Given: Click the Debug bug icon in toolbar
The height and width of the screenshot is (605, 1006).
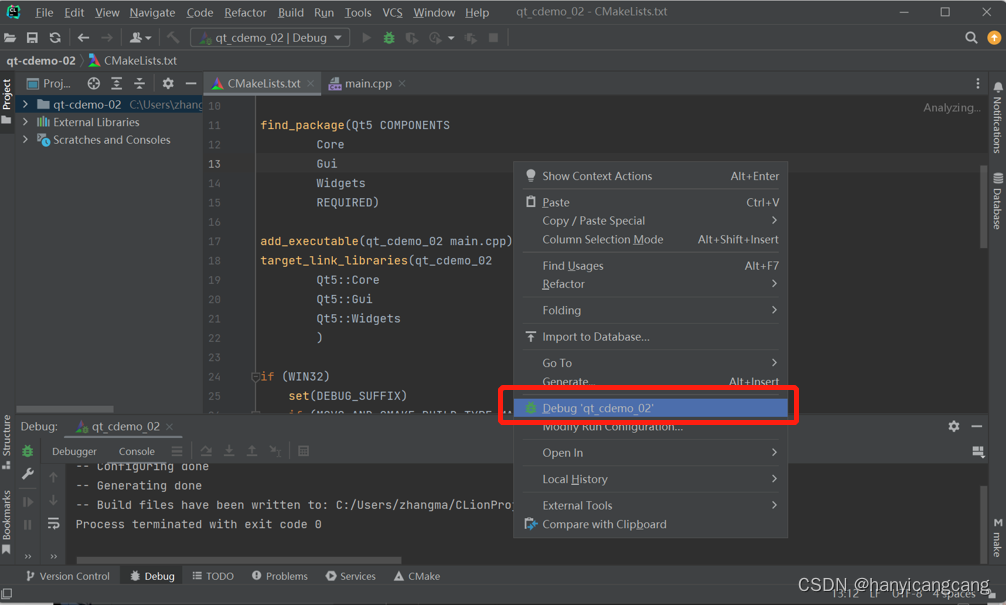Looking at the screenshot, I should click(388, 37).
